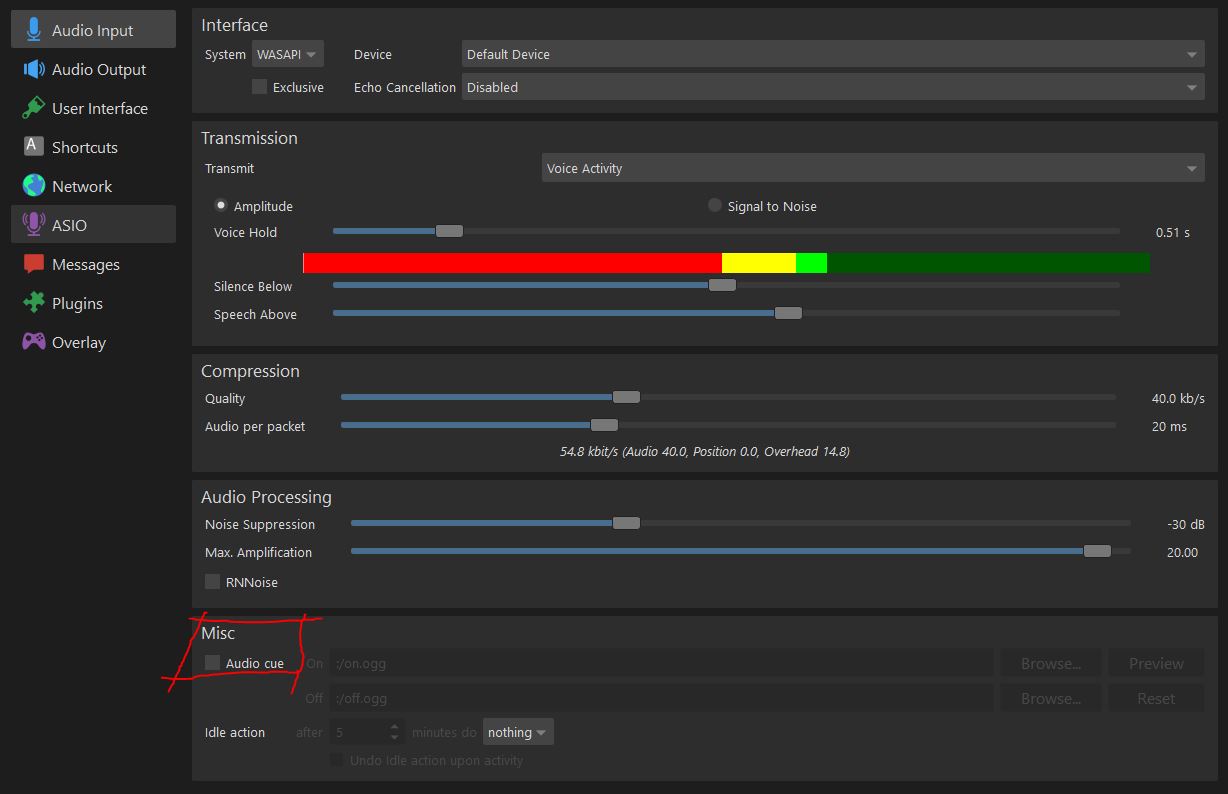
Task: Tick the Exclusive checkbox
Action: pyautogui.click(x=260, y=87)
